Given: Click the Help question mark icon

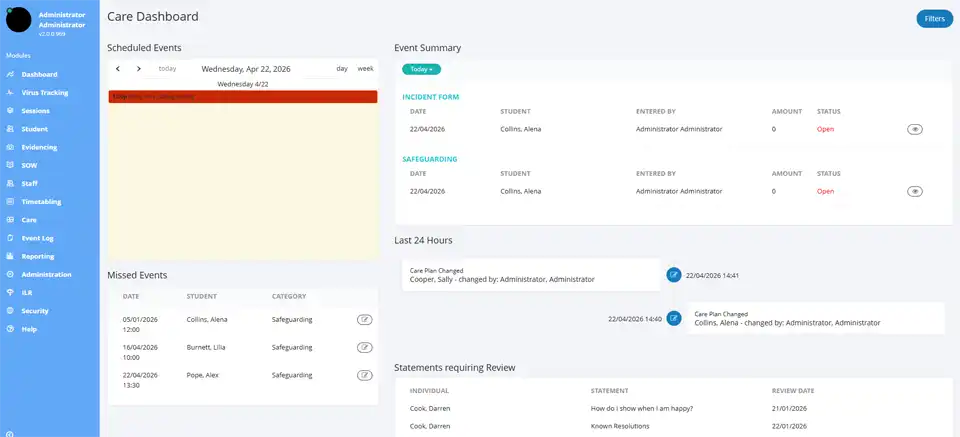Looking at the screenshot, I should coord(9,329).
